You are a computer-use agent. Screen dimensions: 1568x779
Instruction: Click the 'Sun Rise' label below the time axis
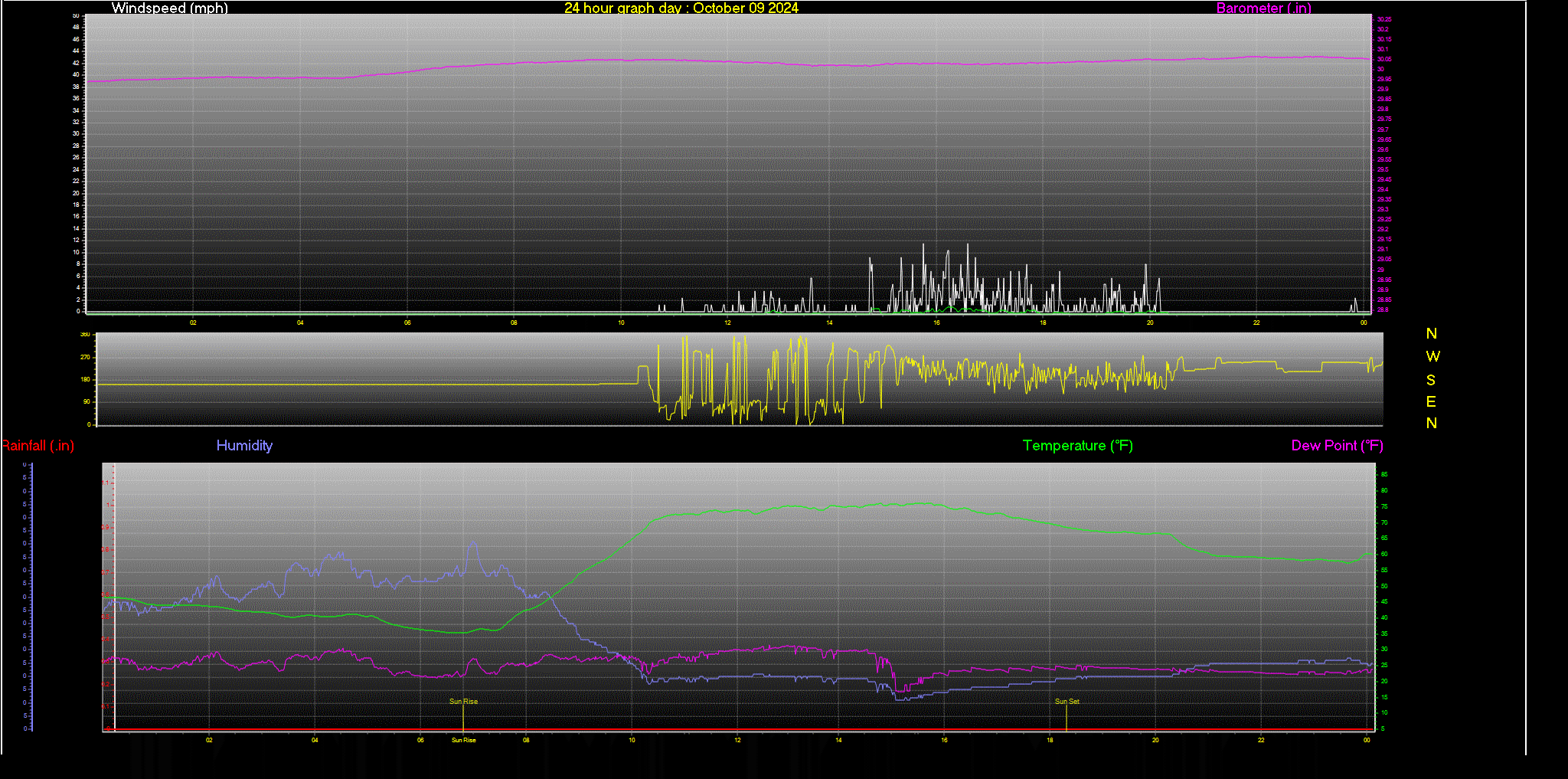point(463,740)
